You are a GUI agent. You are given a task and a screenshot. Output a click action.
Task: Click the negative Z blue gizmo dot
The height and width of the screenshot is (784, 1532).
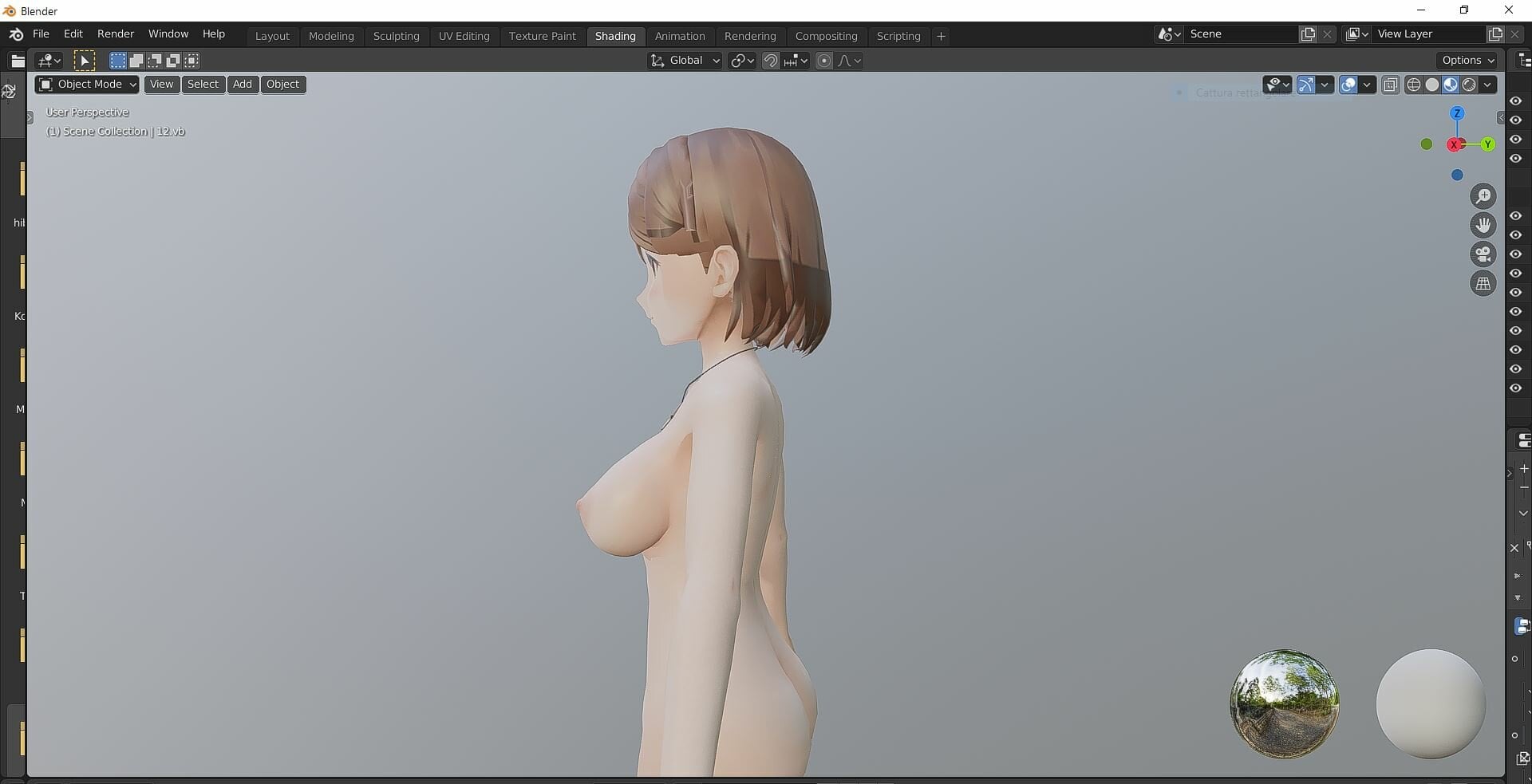point(1457,175)
